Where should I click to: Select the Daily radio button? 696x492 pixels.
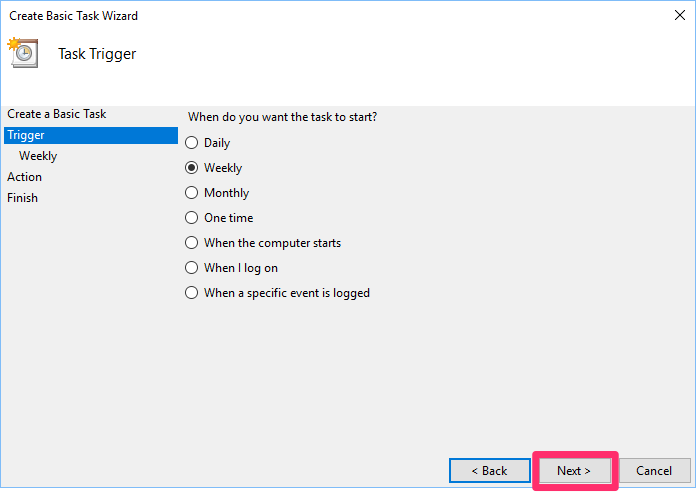point(191,143)
